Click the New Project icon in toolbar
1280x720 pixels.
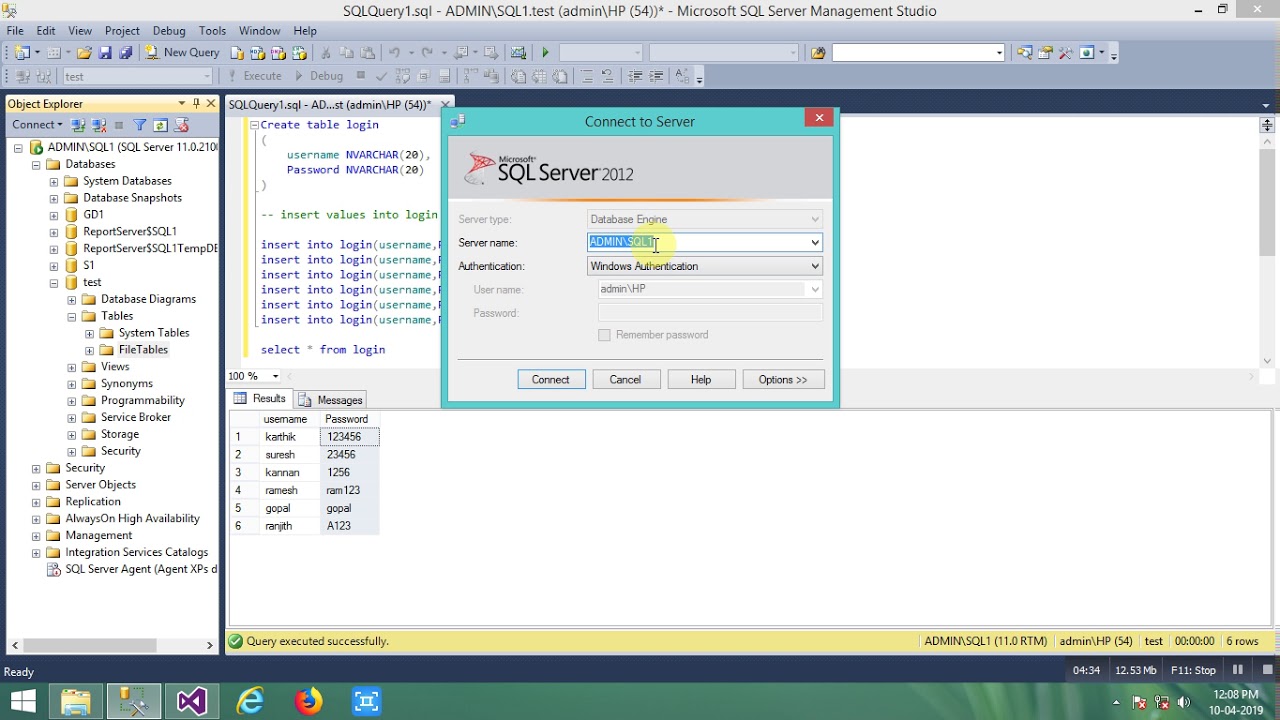(x=24, y=53)
